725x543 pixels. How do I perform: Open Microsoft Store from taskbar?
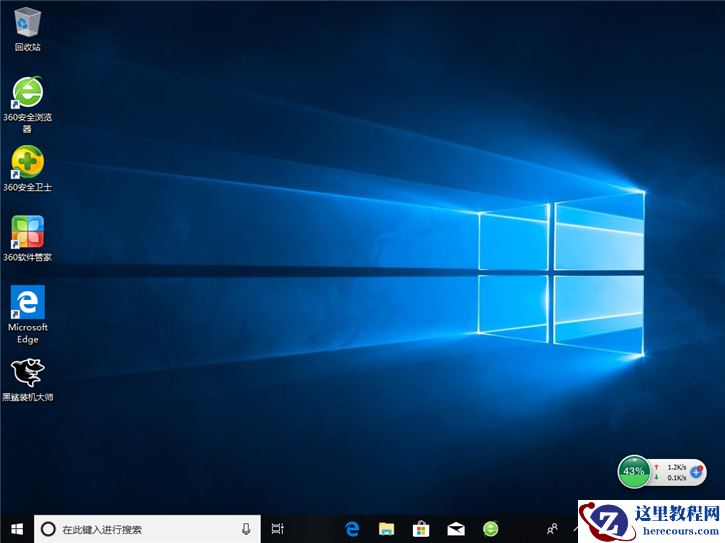[421, 529]
